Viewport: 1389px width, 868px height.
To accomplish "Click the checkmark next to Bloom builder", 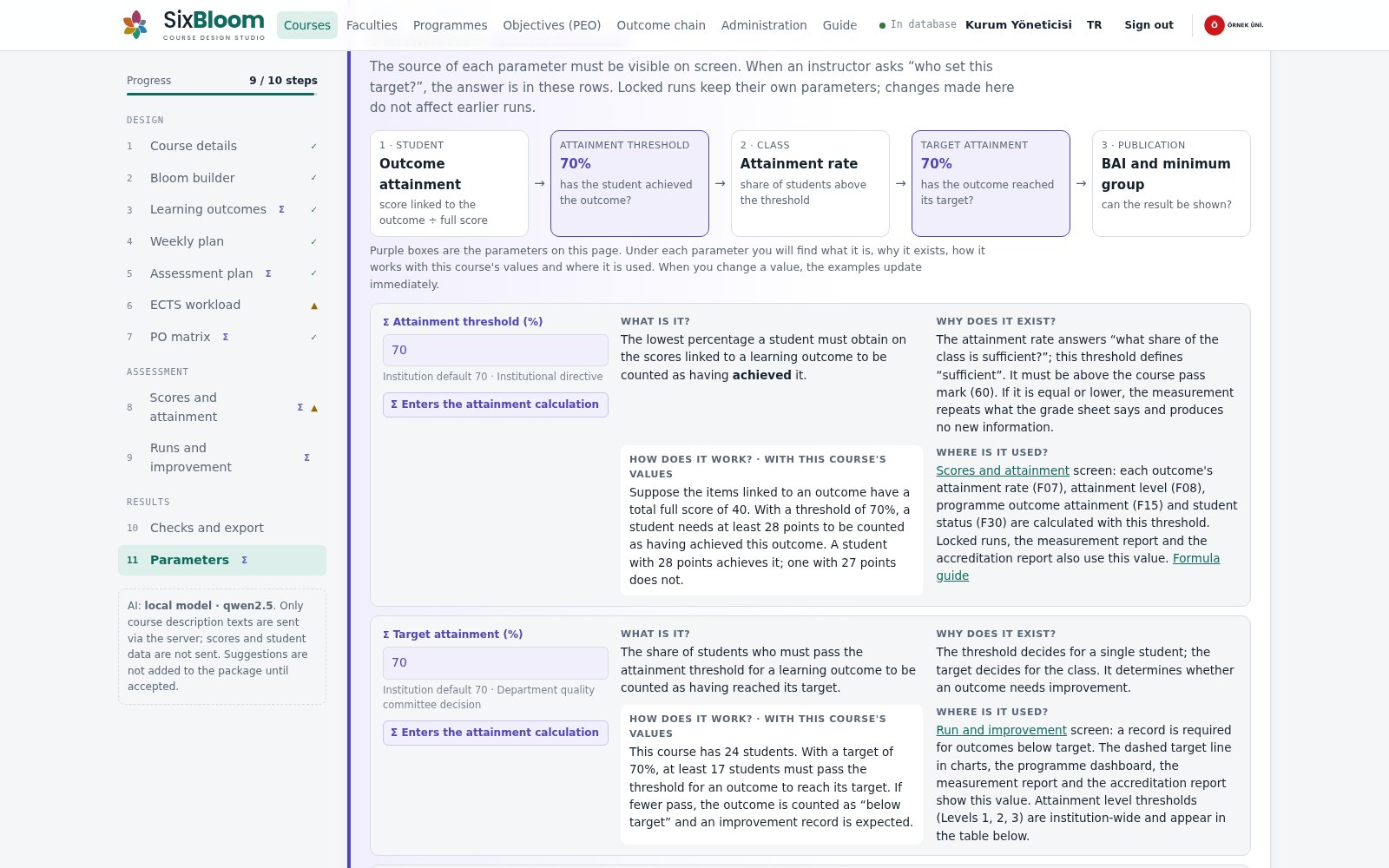I will [x=314, y=178].
